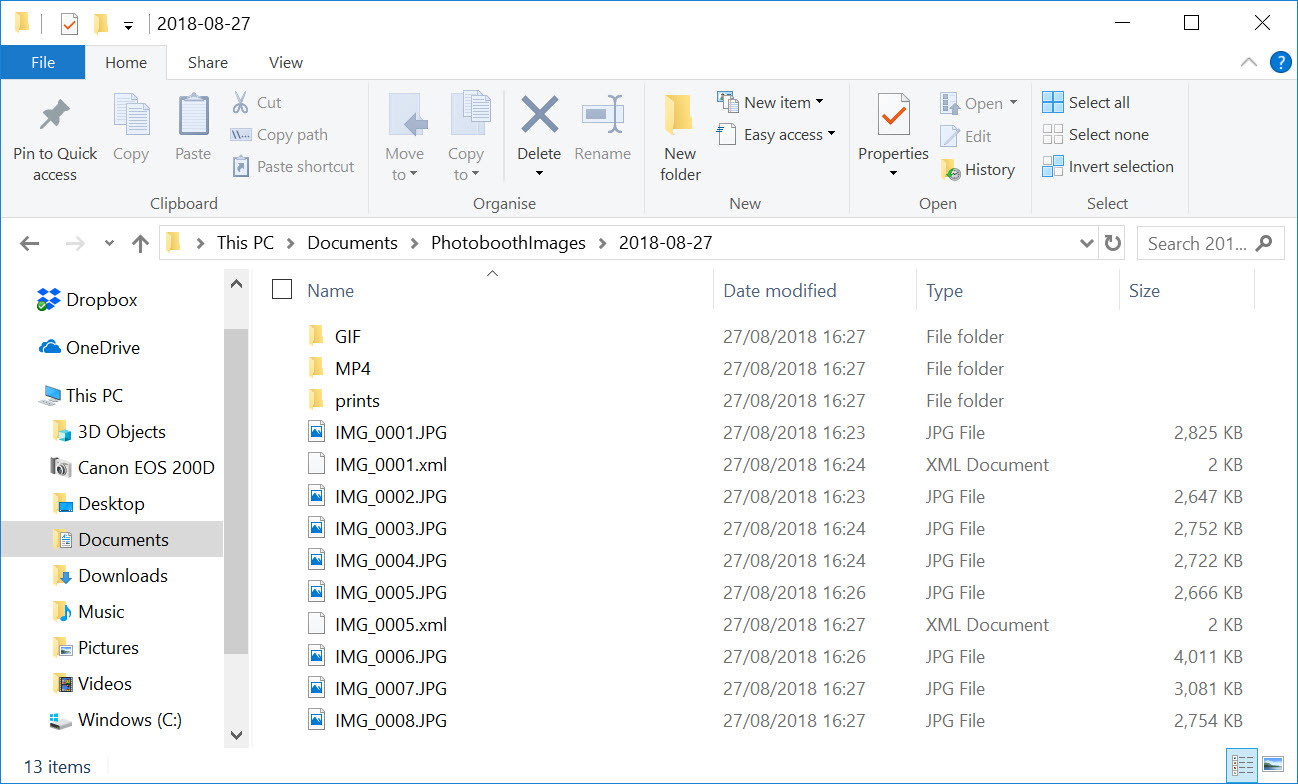Switch to the View ribbon tab
The height and width of the screenshot is (784, 1298).
tap(286, 62)
